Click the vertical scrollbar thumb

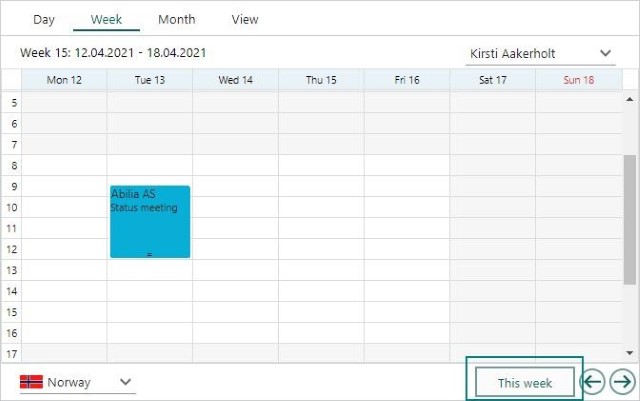click(x=629, y=220)
